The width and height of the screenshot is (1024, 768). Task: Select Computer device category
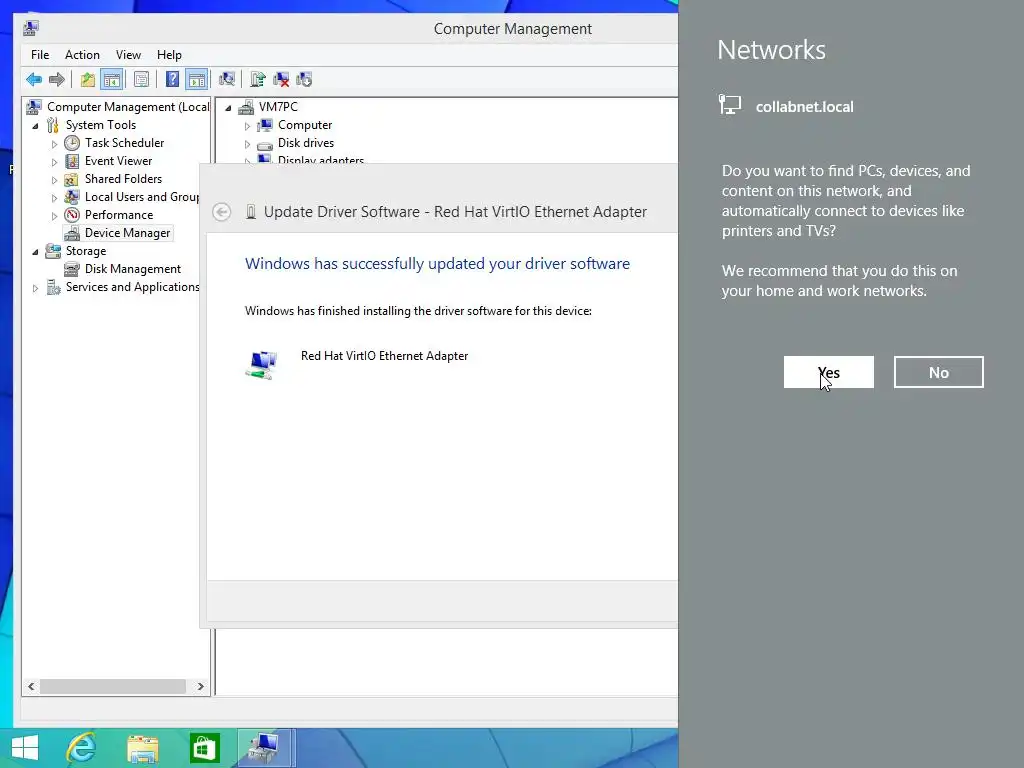click(305, 125)
